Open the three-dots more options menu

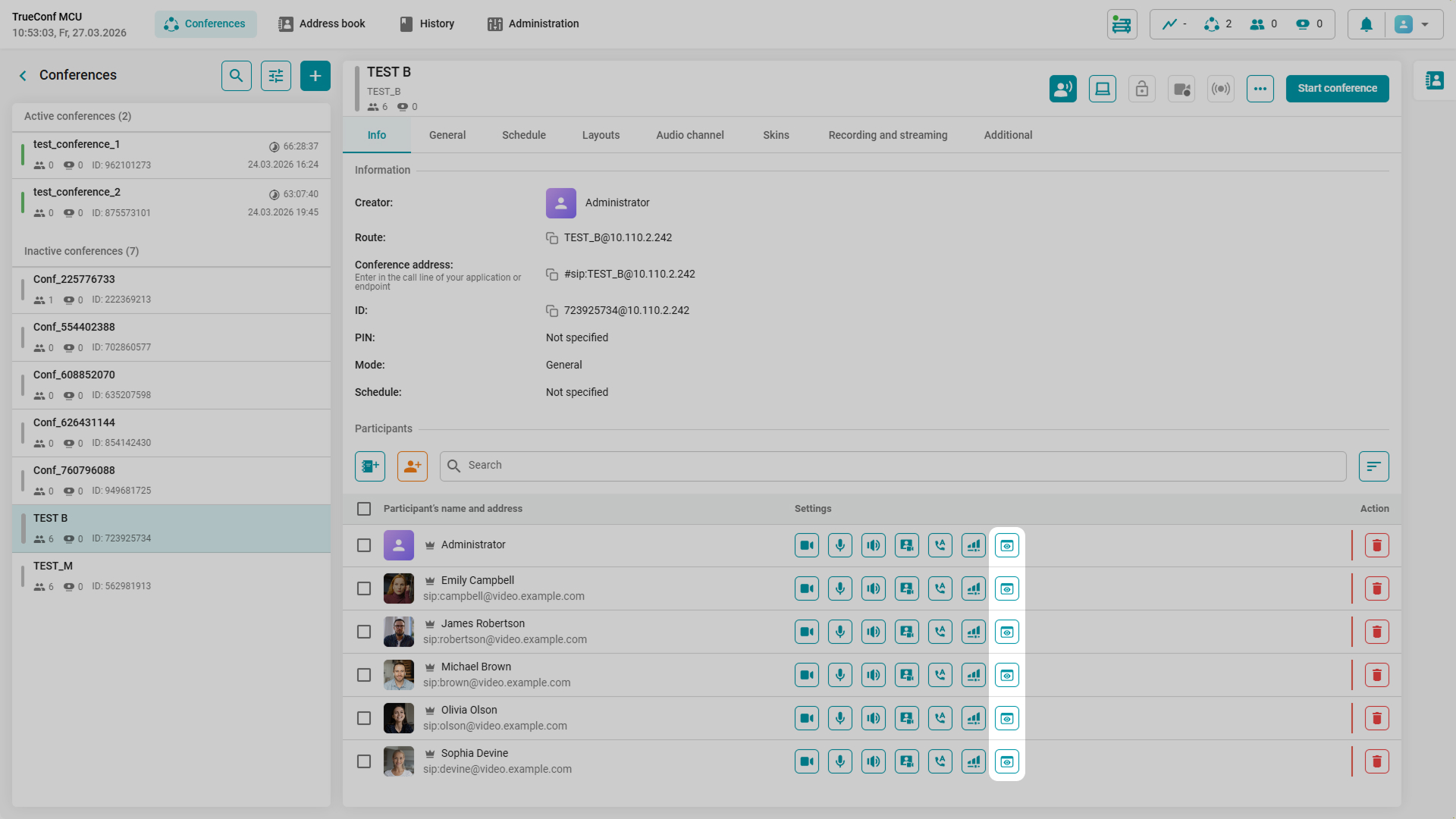tap(1260, 89)
